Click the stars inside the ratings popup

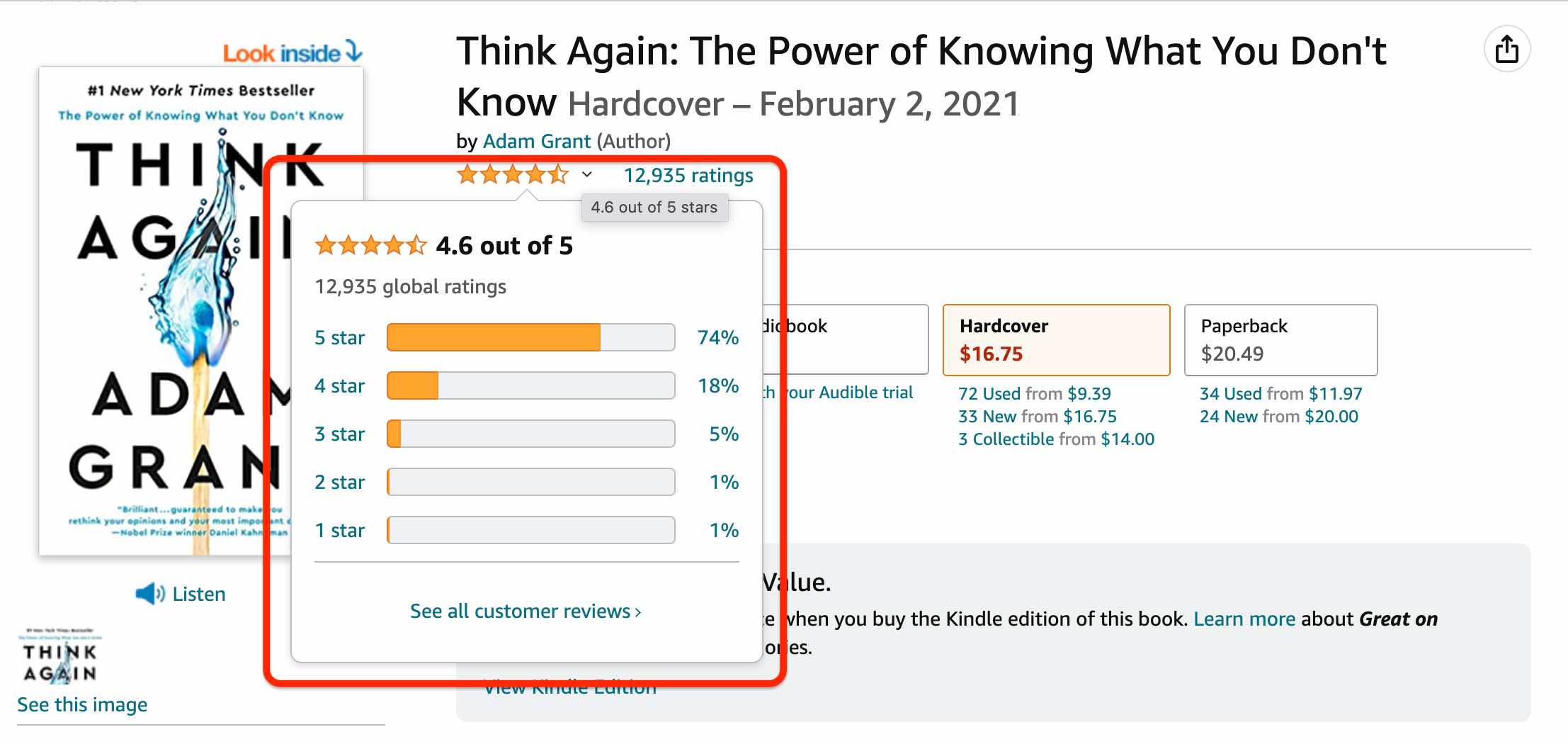pyautogui.click(x=370, y=245)
